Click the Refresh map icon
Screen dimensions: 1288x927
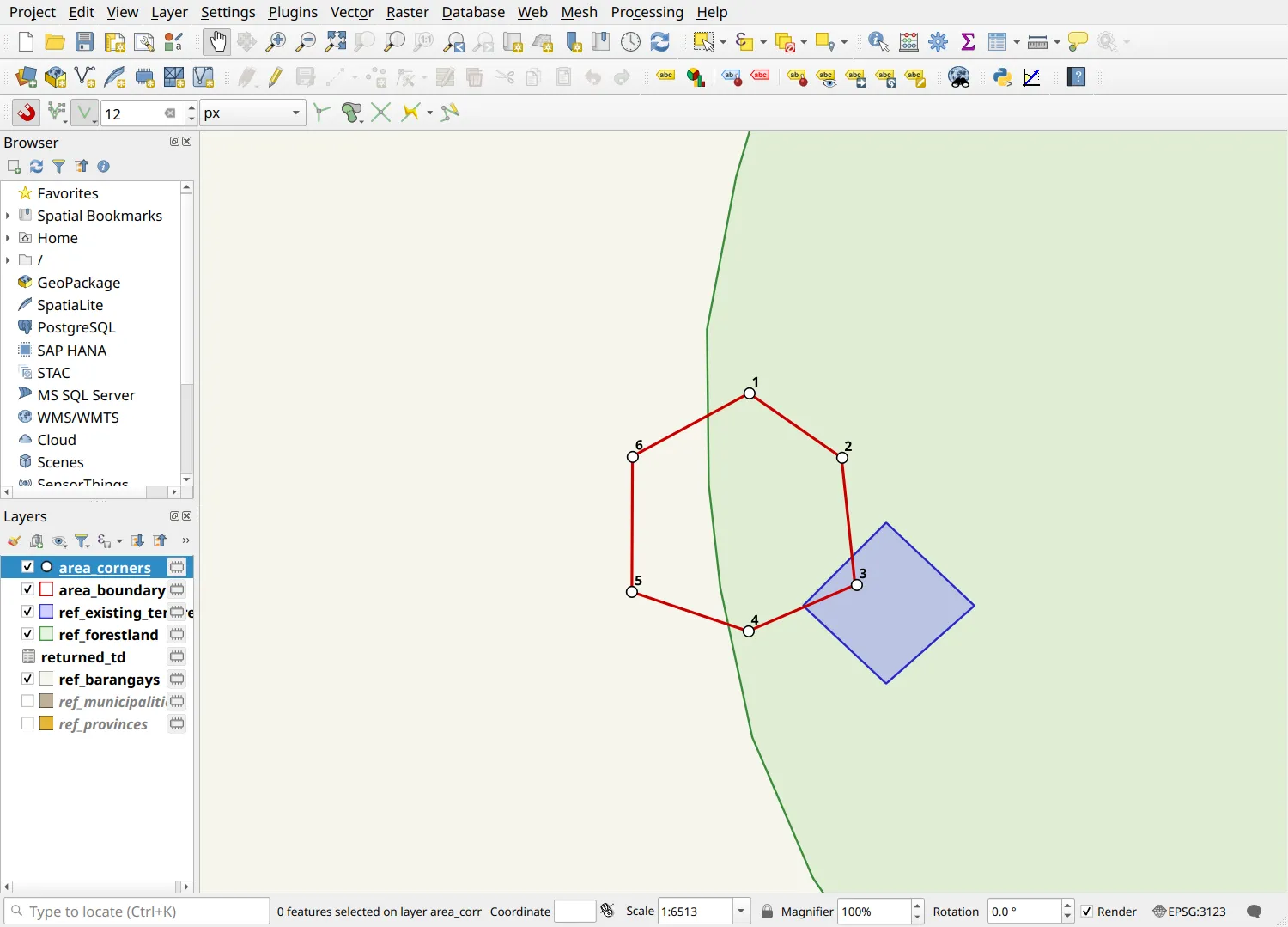(659, 41)
